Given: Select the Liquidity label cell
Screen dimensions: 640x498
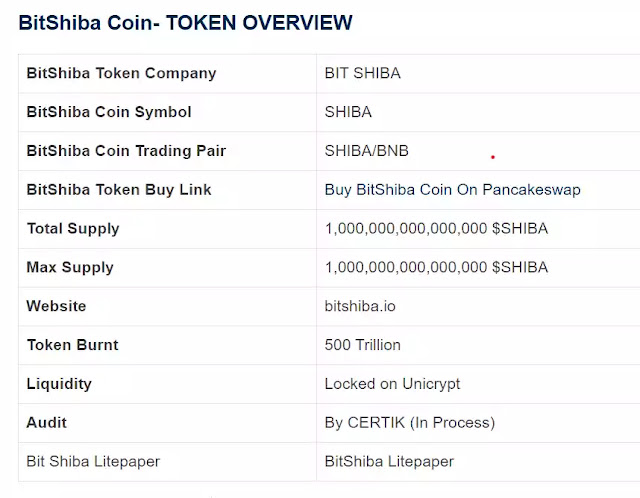Looking at the screenshot, I should [x=167, y=384].
